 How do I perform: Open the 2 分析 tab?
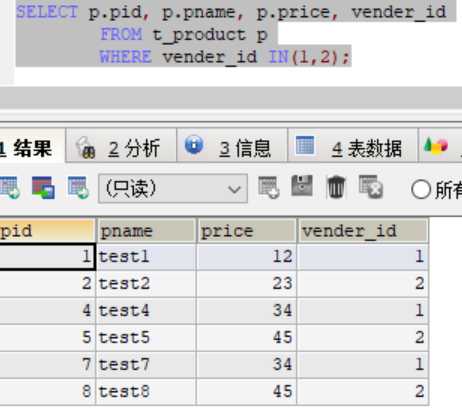[121, 147]
